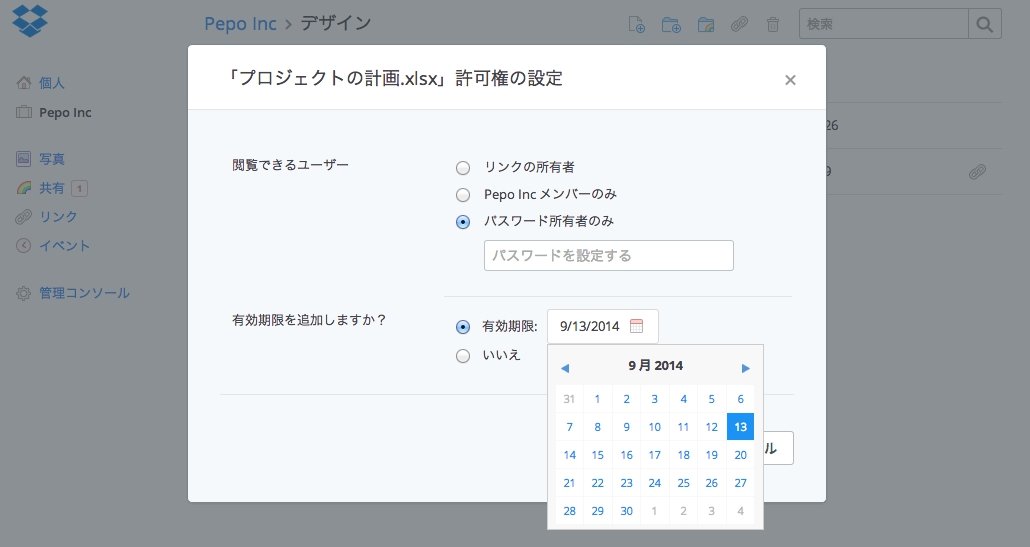Click the new folder toolbar icon
This screenshot has width=1030, height=547.
[671, 24]
